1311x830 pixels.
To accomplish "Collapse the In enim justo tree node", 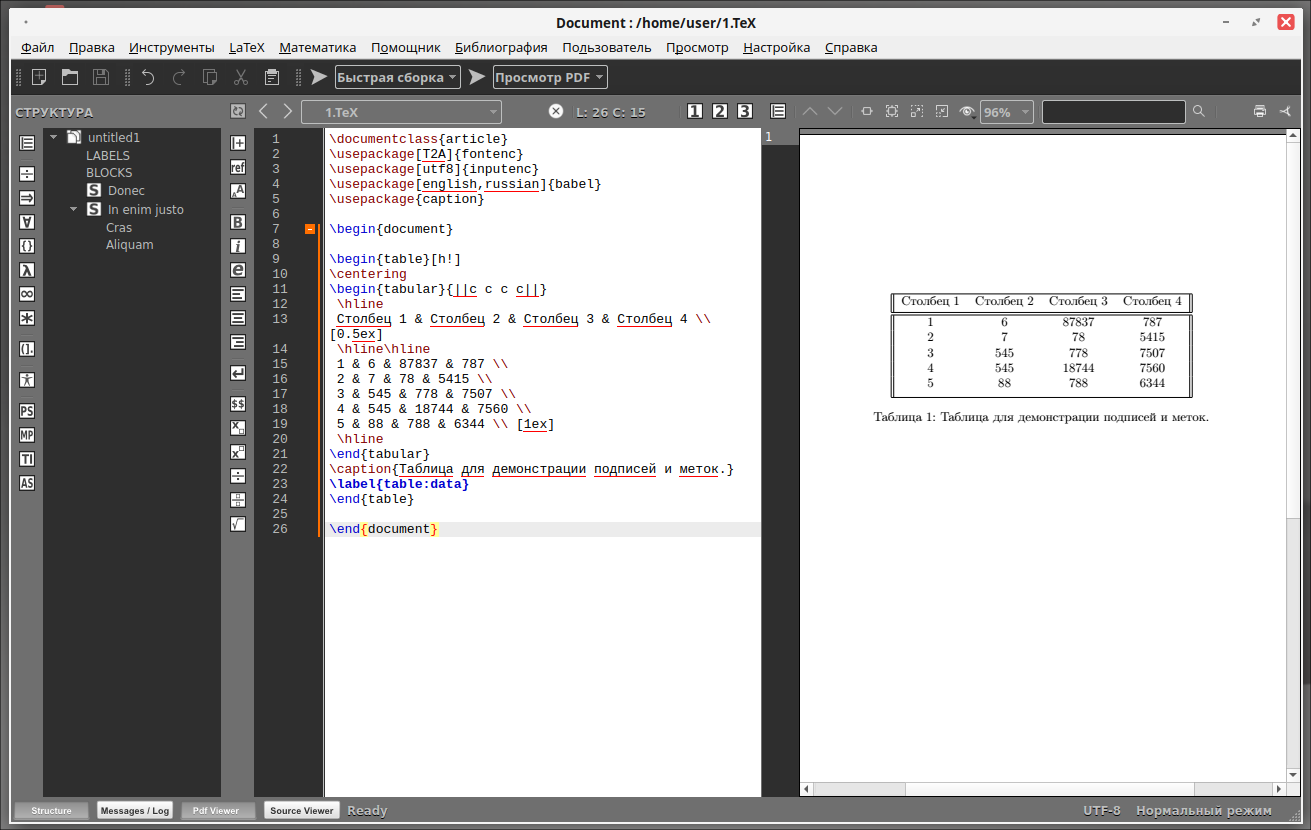I will pyautogui.click(x=73, y=209).
